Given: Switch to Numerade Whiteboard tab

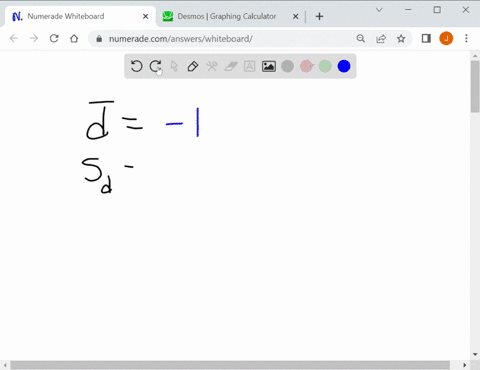Looking at the screenshot, I should [x=80, y=16].
